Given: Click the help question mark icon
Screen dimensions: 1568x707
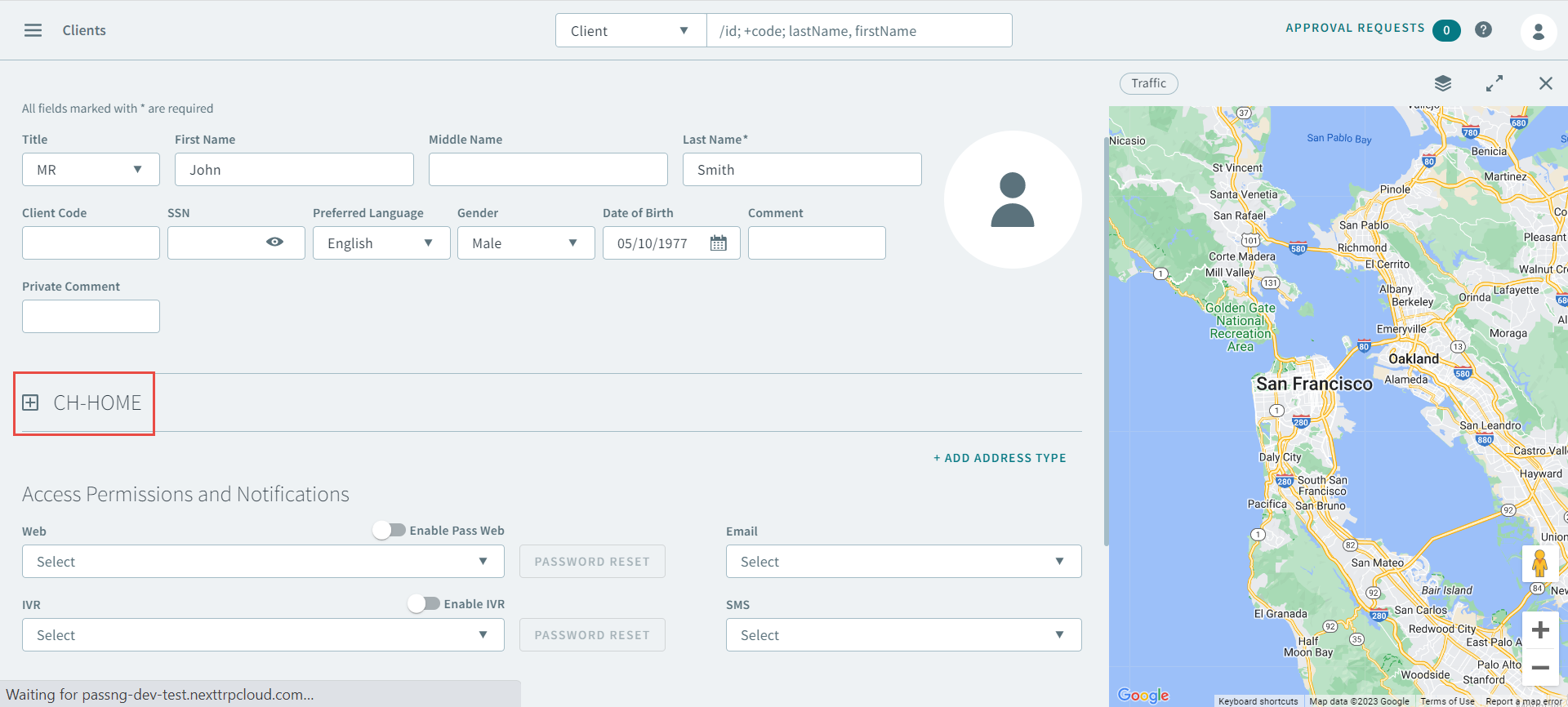Looking at the screenshot, I should pos(1483,29).
